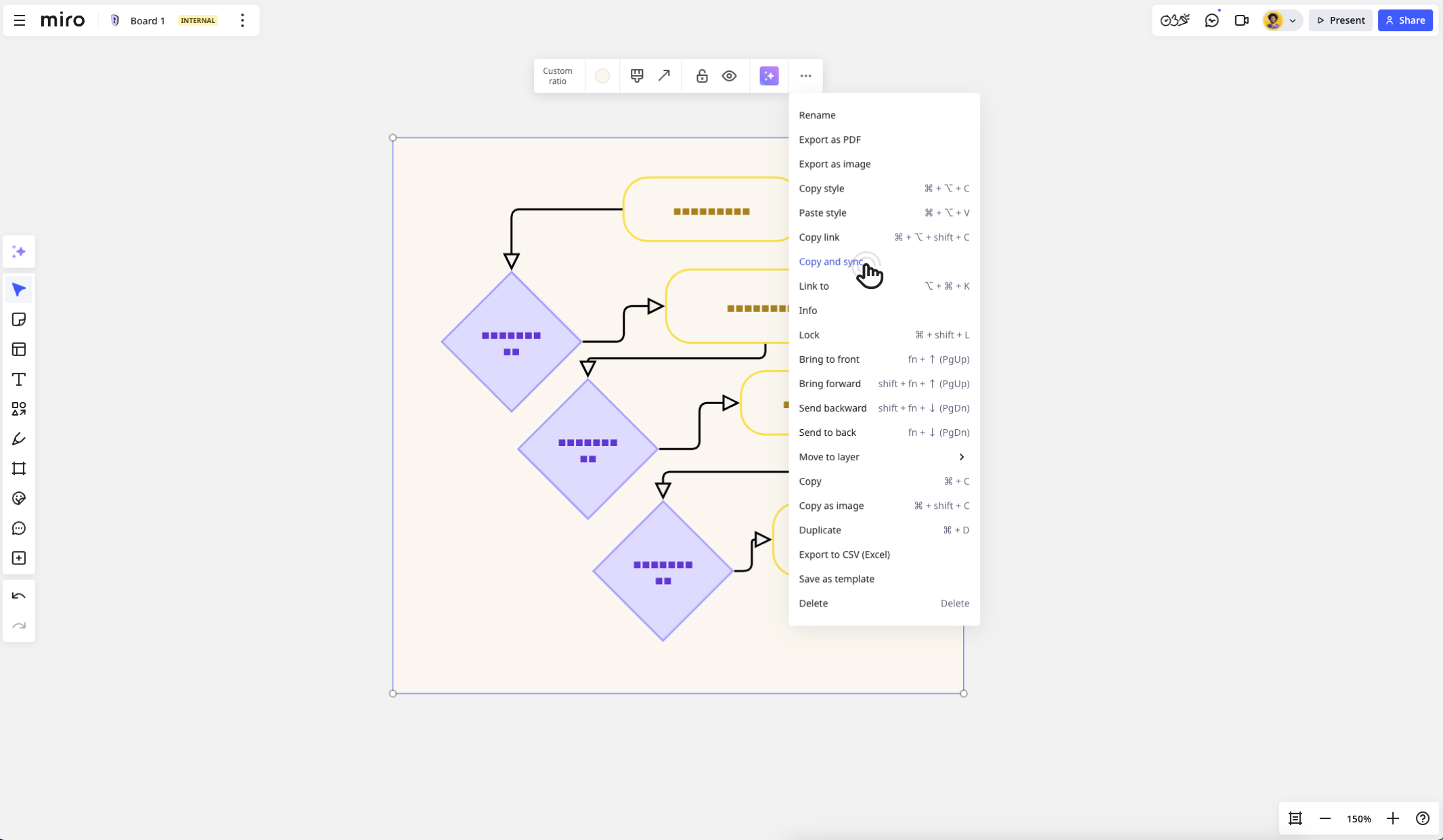
Task: Open the user avatar dropdown arrow
Action: (1292, 20)
